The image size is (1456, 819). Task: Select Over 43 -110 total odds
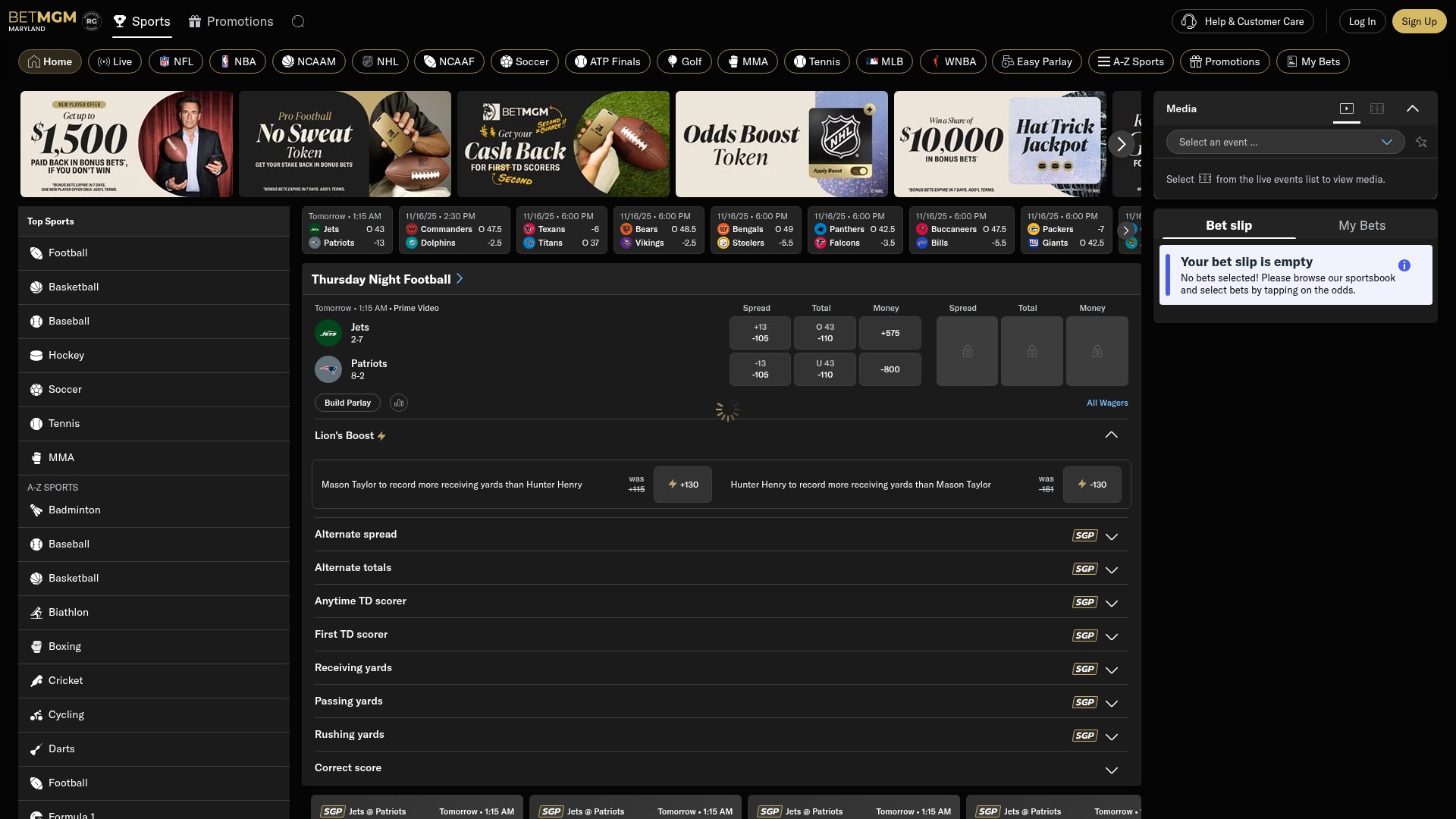point(825,333)
